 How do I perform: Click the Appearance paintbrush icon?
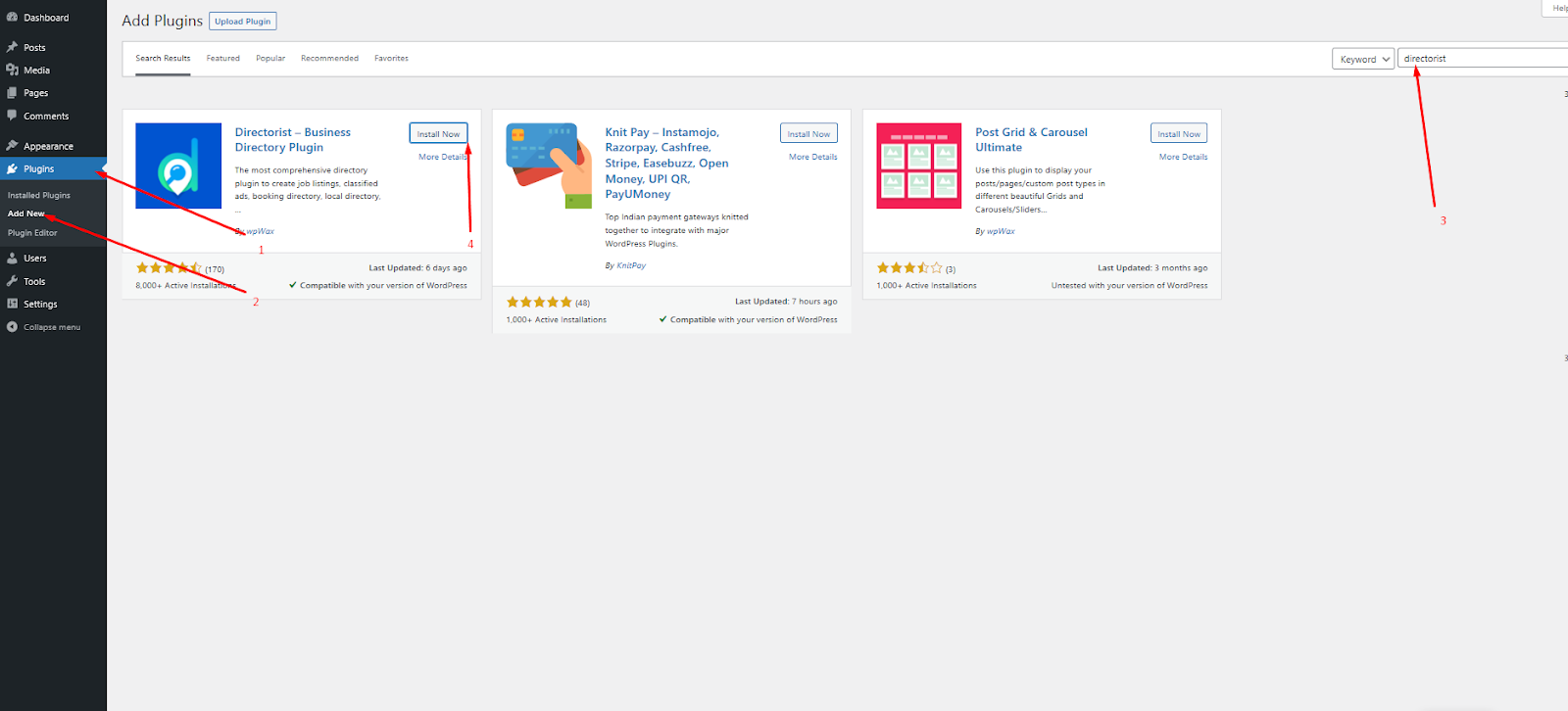click(12, 146)
